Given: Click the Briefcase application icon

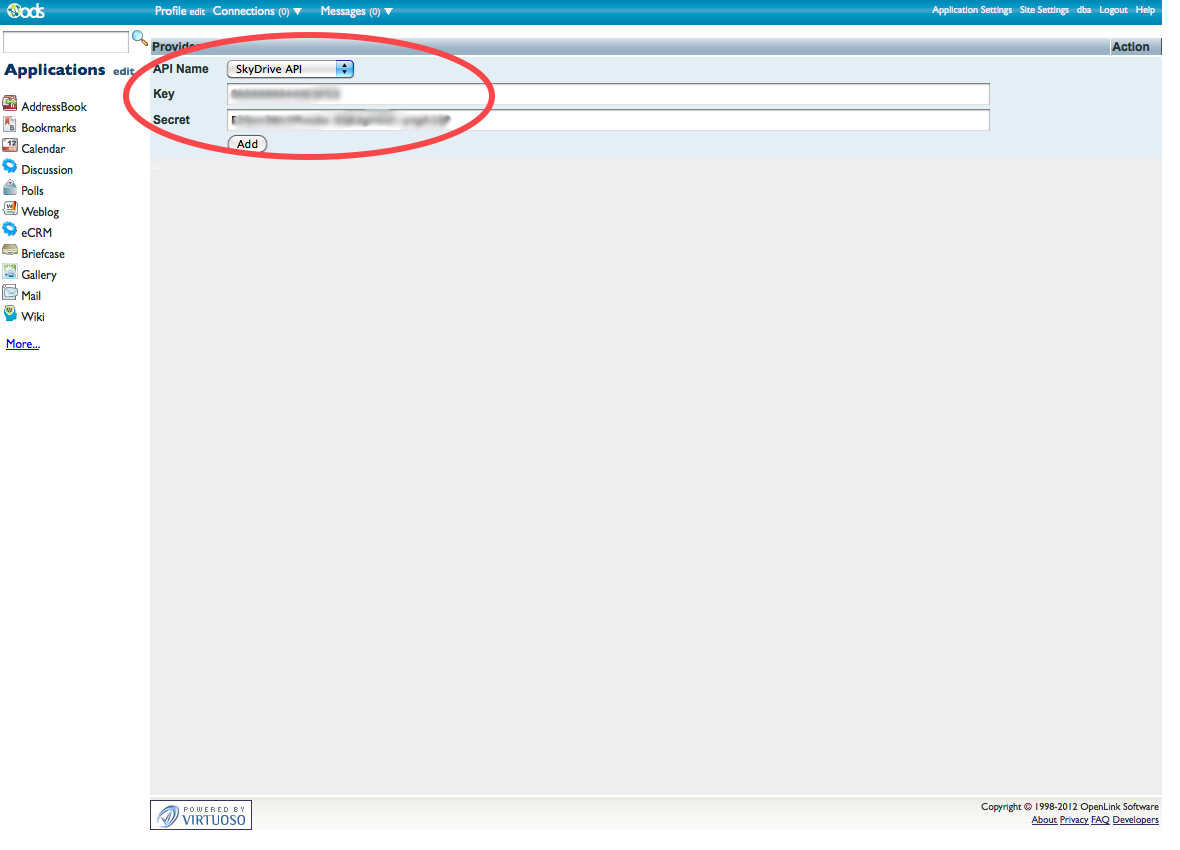Looking at the screenshot, I should pos(10,251).
